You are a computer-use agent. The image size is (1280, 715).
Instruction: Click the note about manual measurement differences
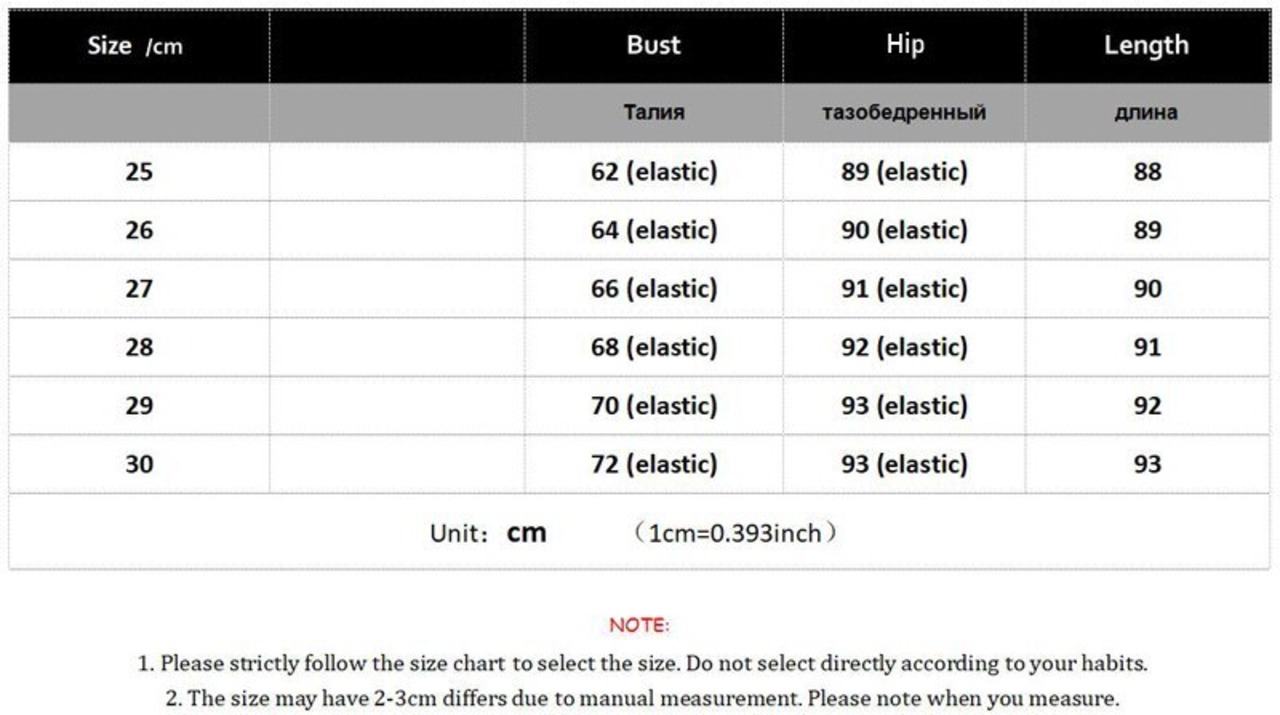pos(642,698)
